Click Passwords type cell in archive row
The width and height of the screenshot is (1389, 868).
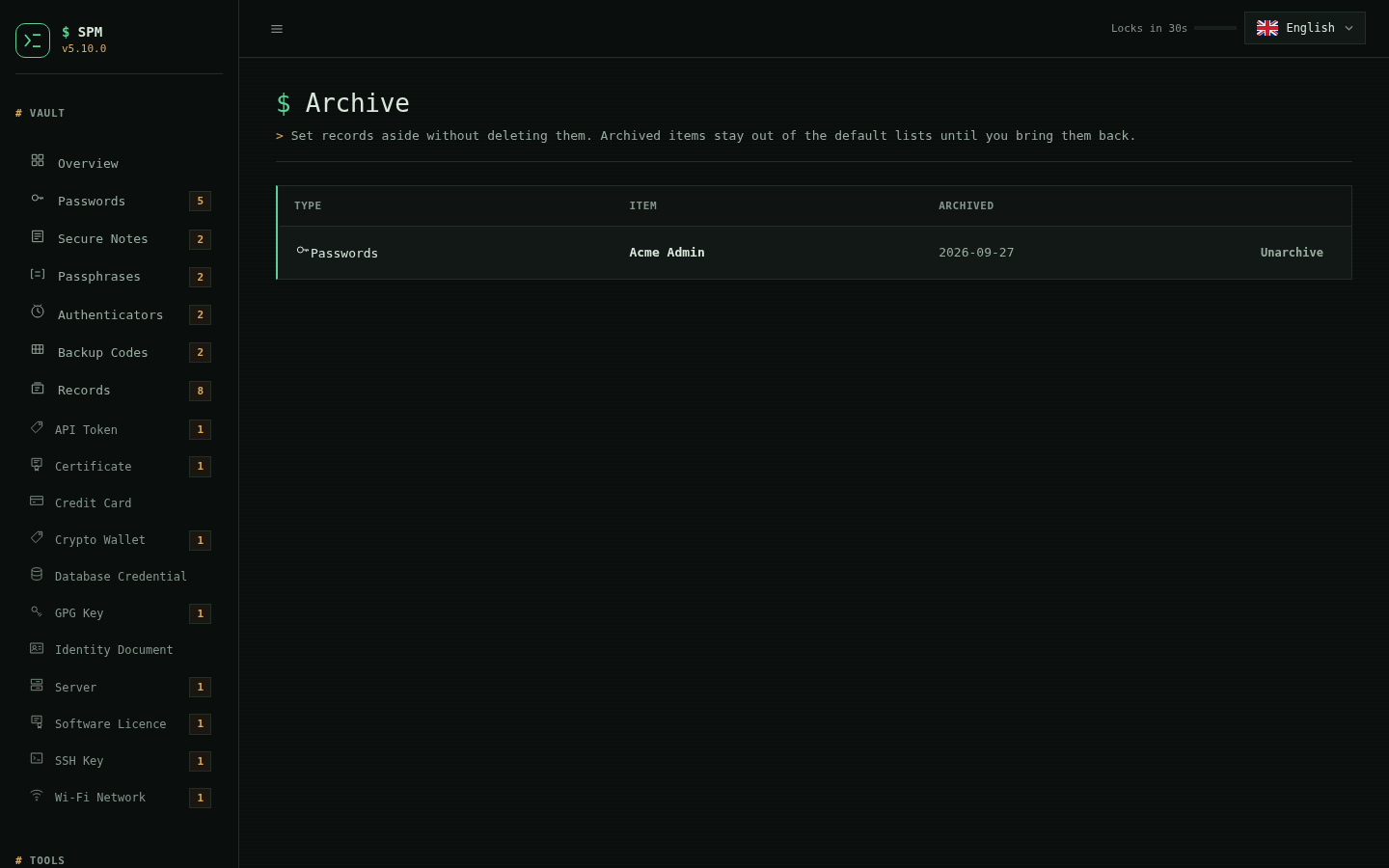(x=337, y=253)
